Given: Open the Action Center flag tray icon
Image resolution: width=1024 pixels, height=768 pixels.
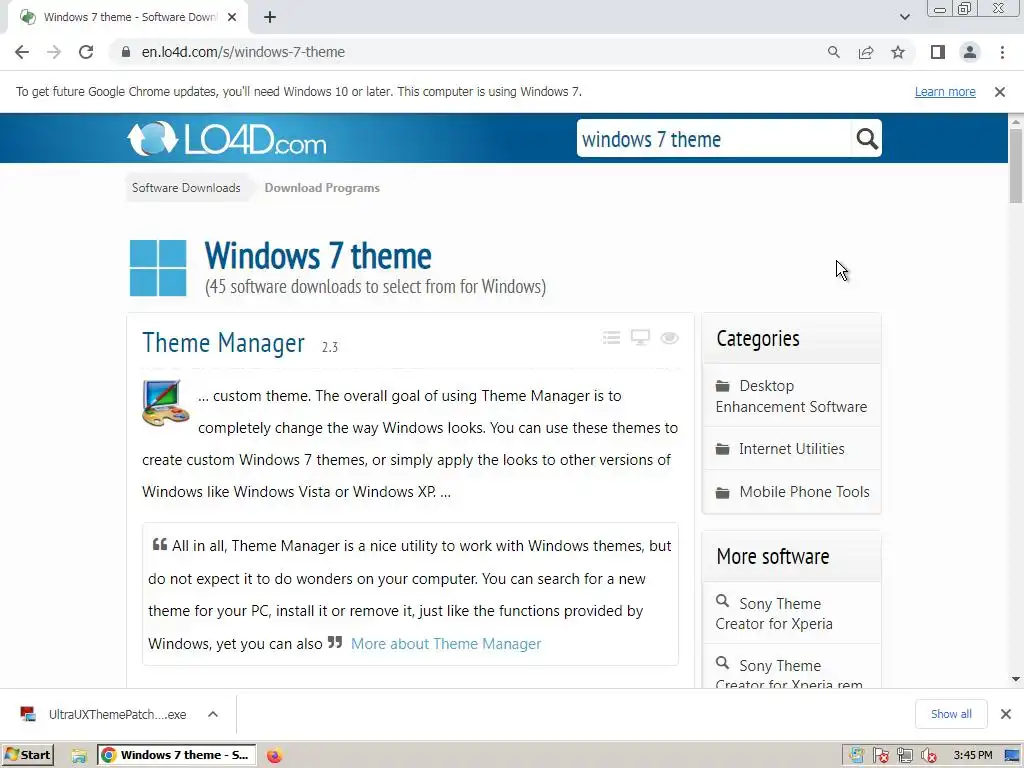Looking at the screenshot, I should pos(880,756).
